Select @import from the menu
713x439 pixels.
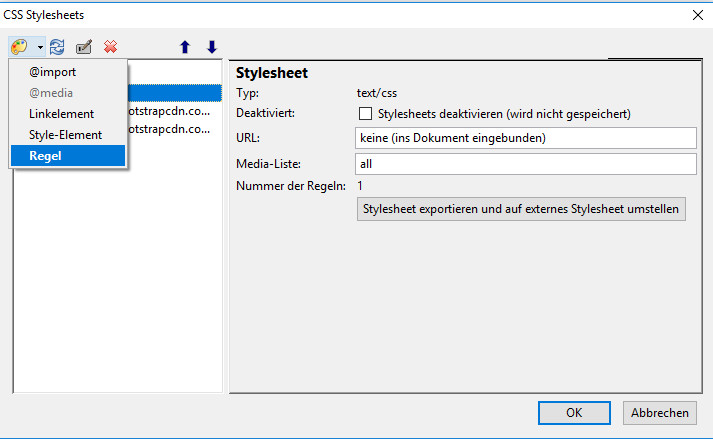tap(53, 72)
